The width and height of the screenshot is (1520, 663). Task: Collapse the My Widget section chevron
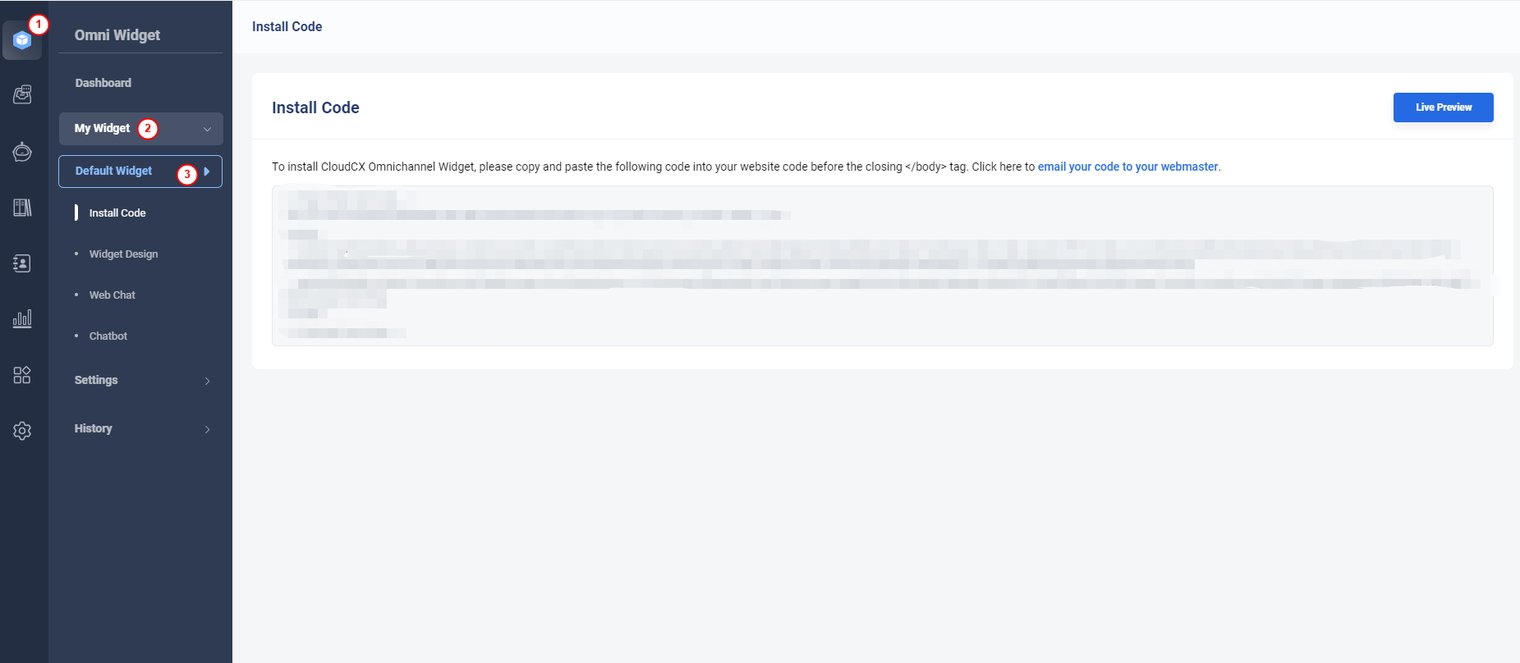(x=207, y=129)
